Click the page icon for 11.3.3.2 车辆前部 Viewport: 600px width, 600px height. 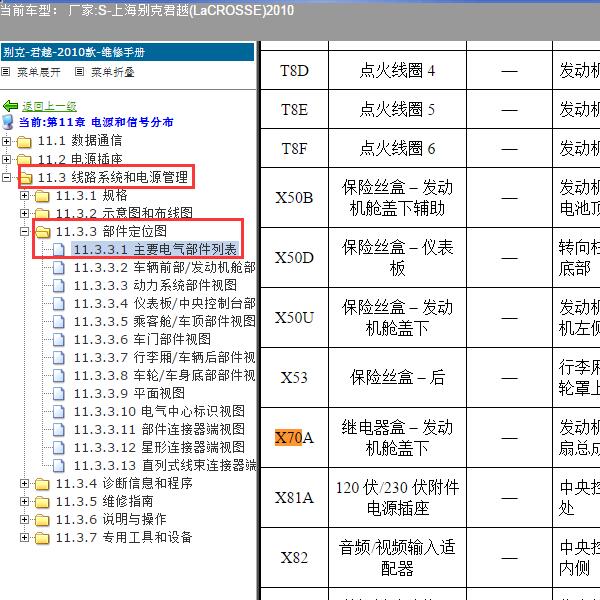pos(59,267)
